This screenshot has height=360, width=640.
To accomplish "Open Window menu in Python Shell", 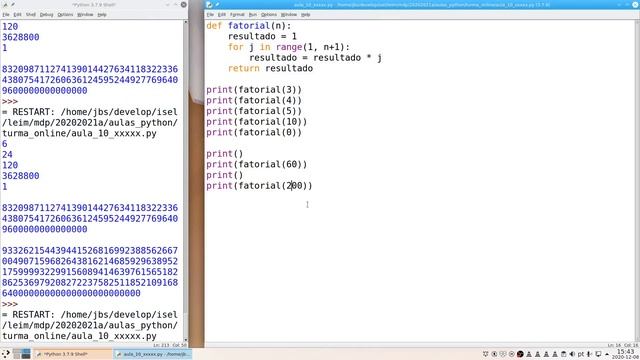I will (x=85, y=14).
